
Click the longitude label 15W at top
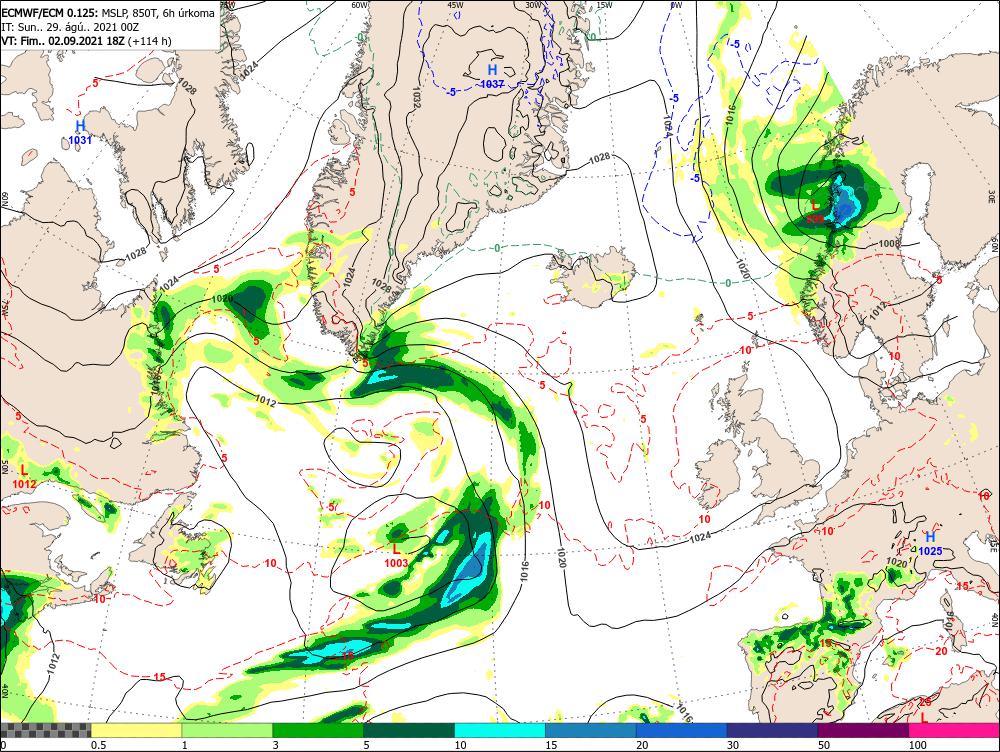pyautogui.click(x=604, y=4)
